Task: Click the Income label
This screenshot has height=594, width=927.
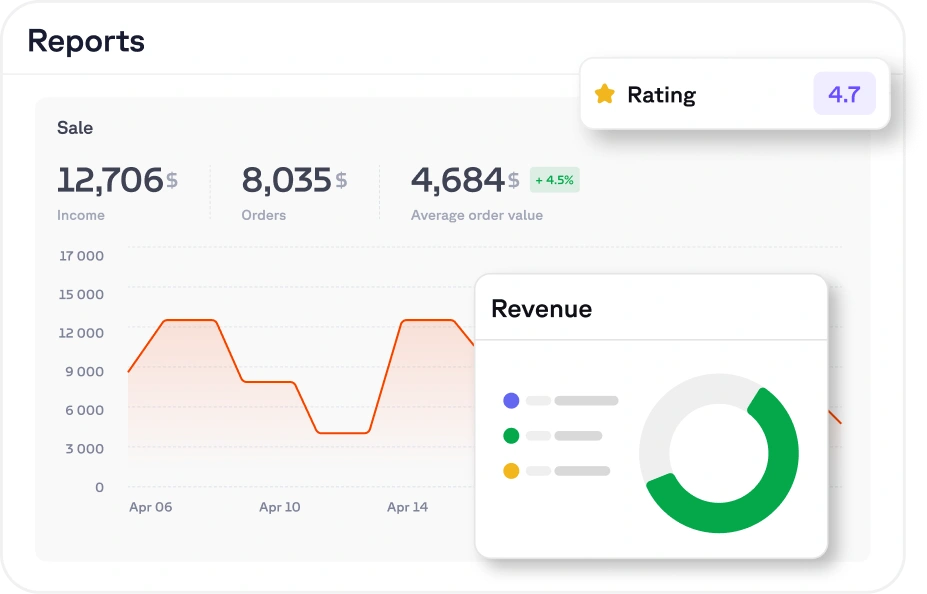Action: pos(81,215)
